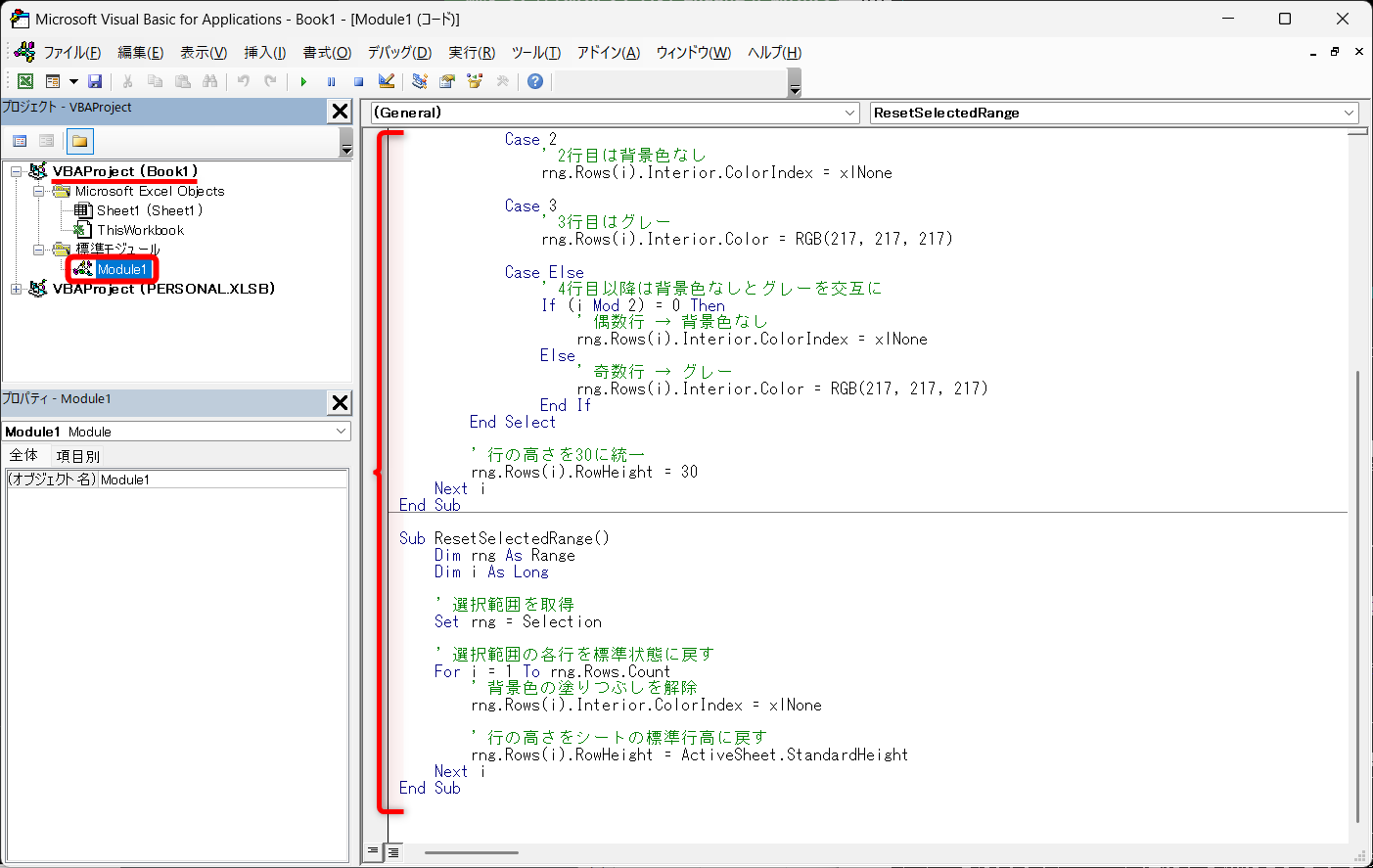Switch to the 項目別 properties tab
1373x868 pixels.
tap(78, 456)
